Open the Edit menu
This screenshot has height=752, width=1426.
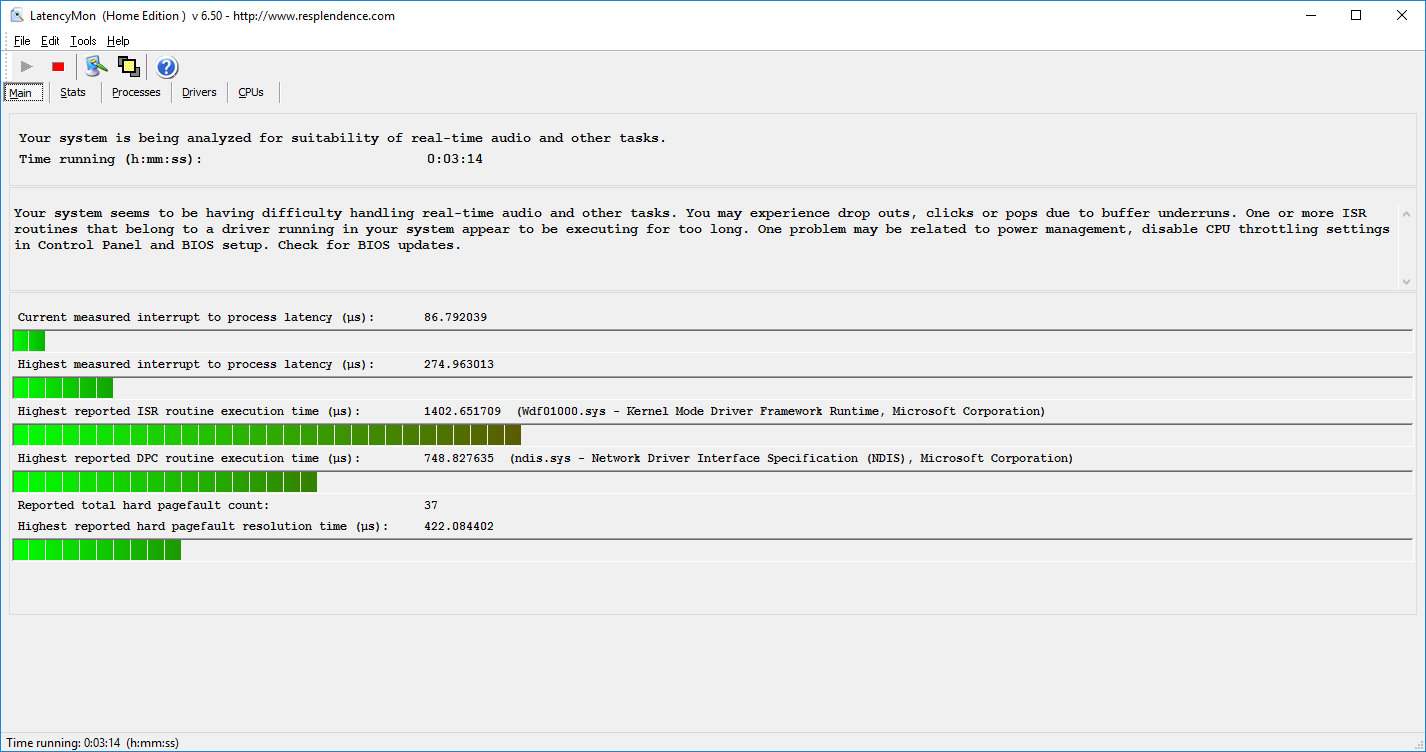pyautogui.click(x=50, y=41)
